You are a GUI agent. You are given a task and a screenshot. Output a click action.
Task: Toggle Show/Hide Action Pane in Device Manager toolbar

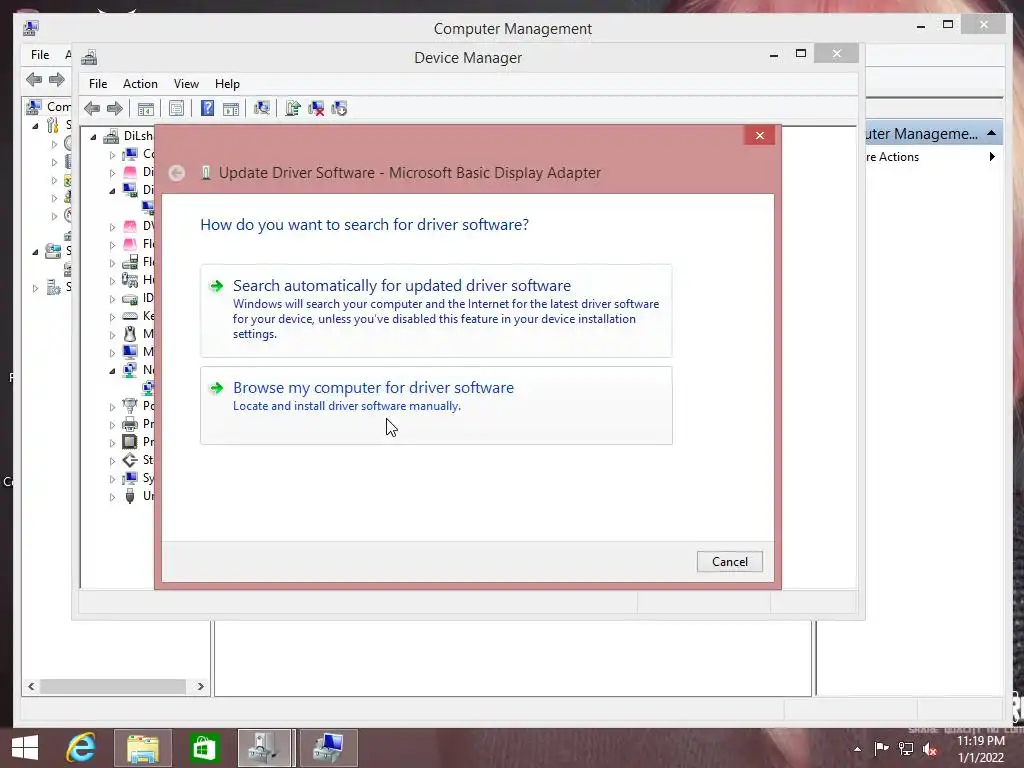[231, 108]
